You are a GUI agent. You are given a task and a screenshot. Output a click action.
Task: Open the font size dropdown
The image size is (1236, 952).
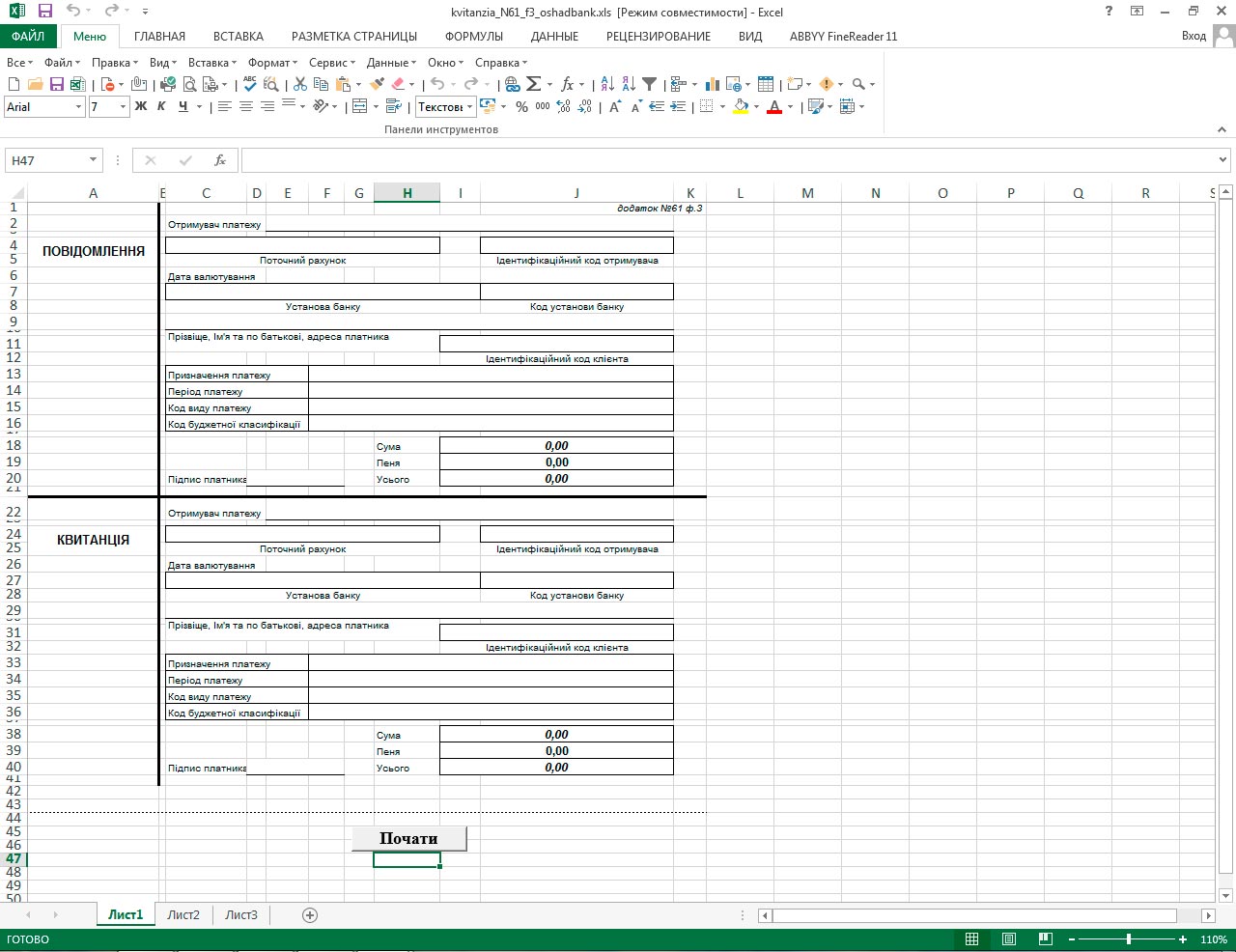pos(123,107)
